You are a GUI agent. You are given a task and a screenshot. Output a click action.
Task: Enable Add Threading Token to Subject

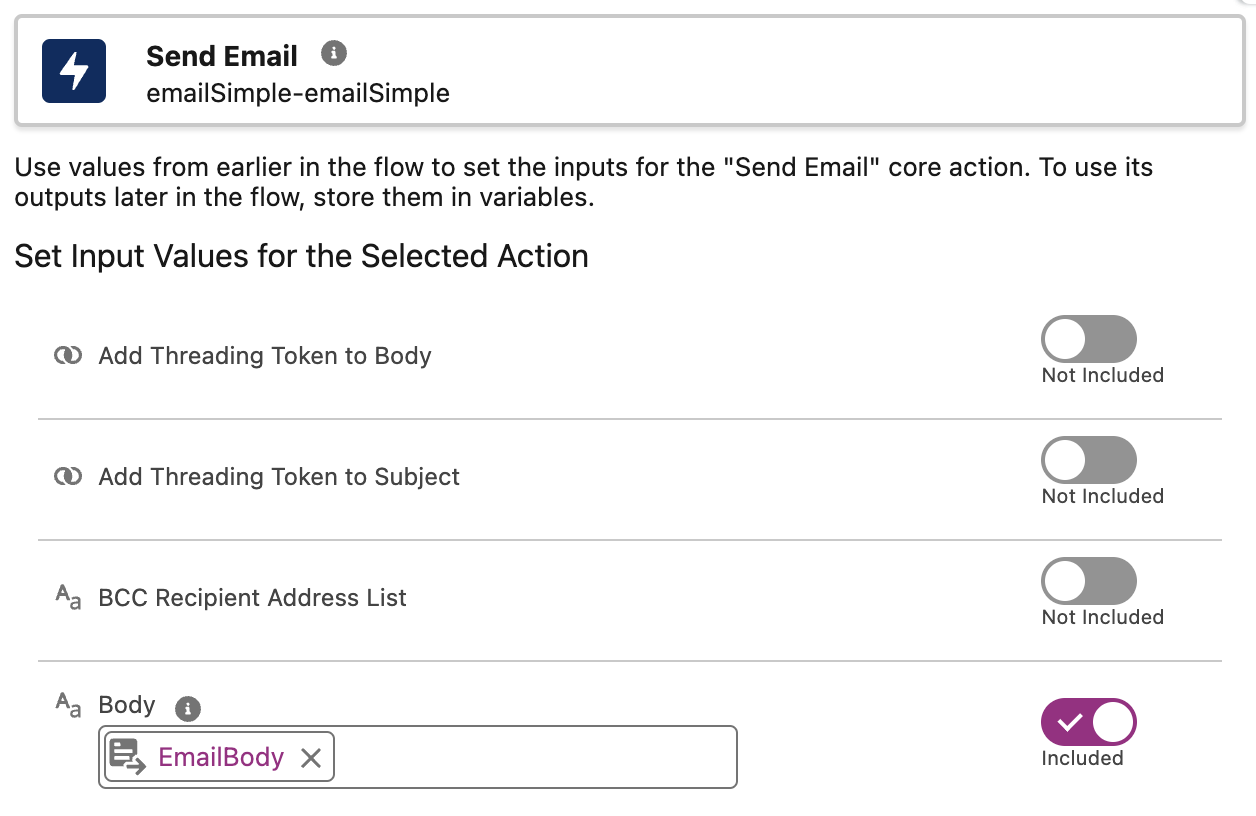[x=1088, y=459]
